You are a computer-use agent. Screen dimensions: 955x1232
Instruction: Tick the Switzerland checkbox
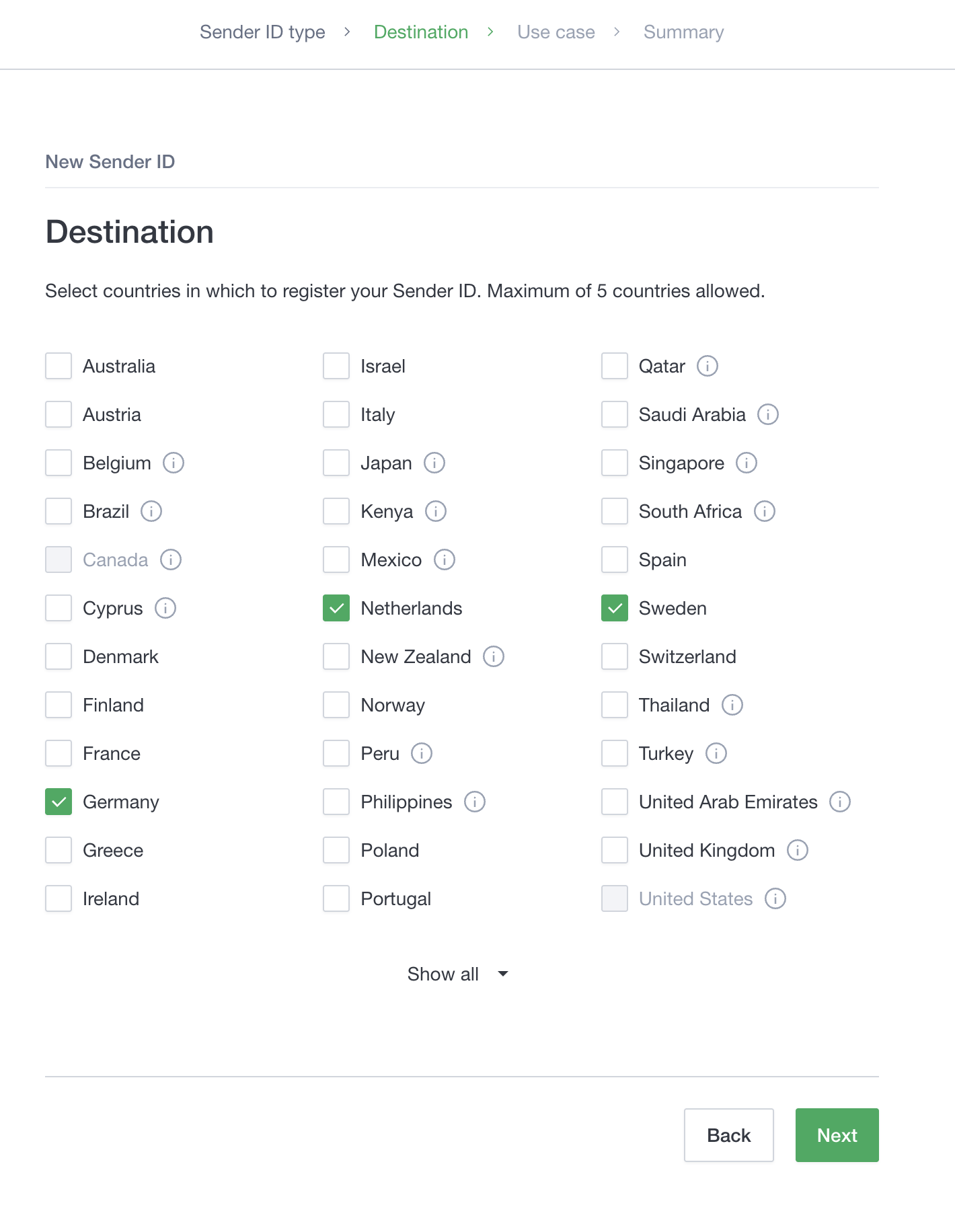click(614, 657)
